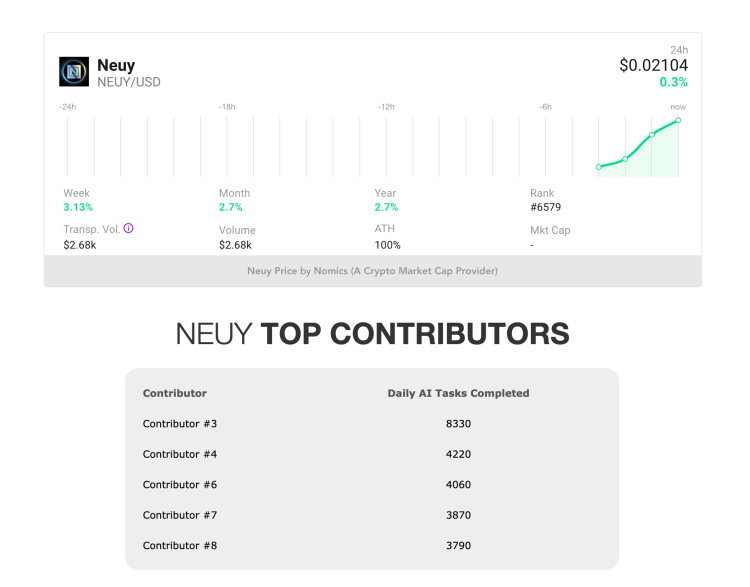Click the Neuy coin logo icon
Viewport: 750px width, 587px height.
point(74,72)
